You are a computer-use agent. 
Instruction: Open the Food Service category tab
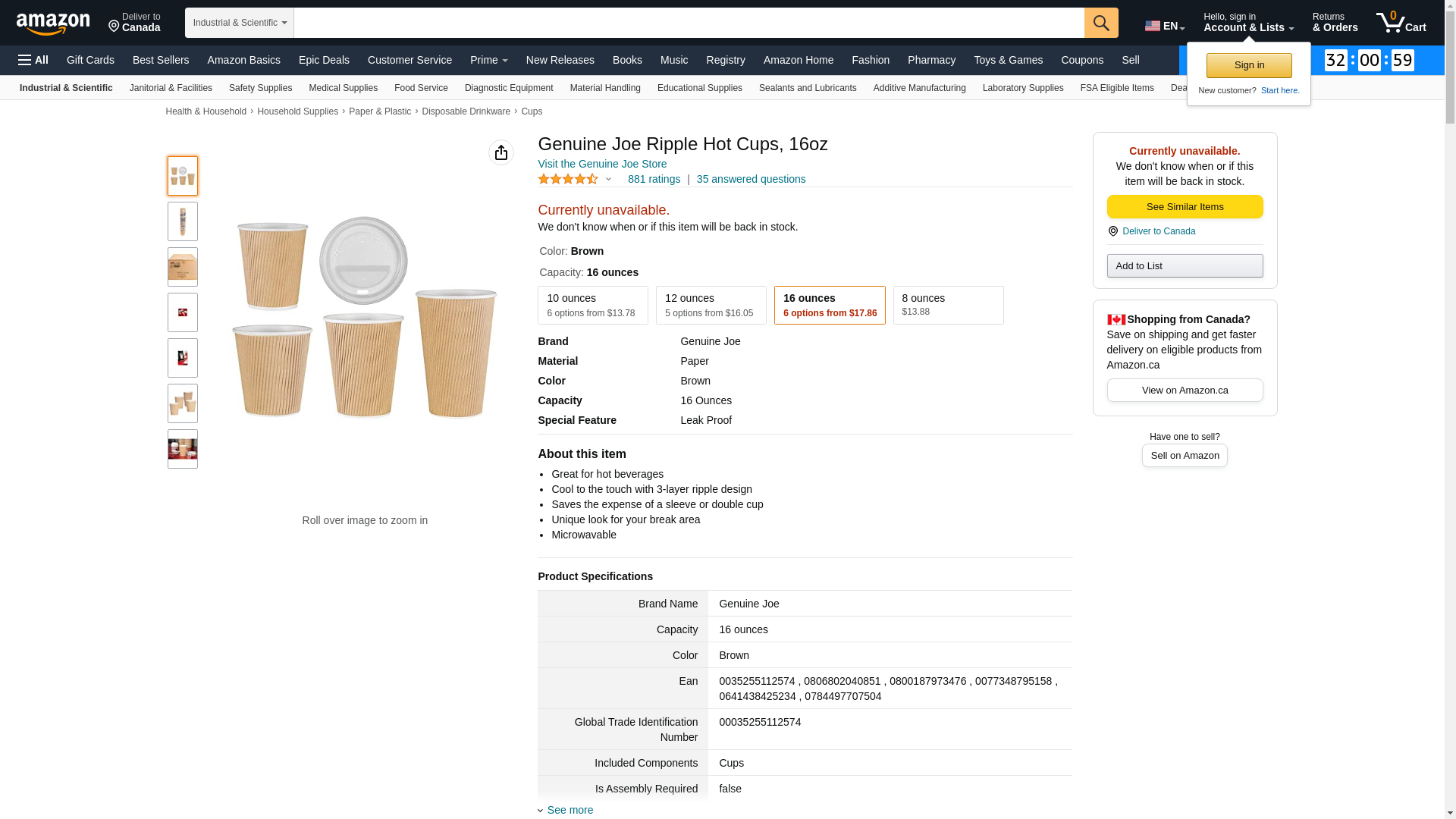tap(421, 88)
